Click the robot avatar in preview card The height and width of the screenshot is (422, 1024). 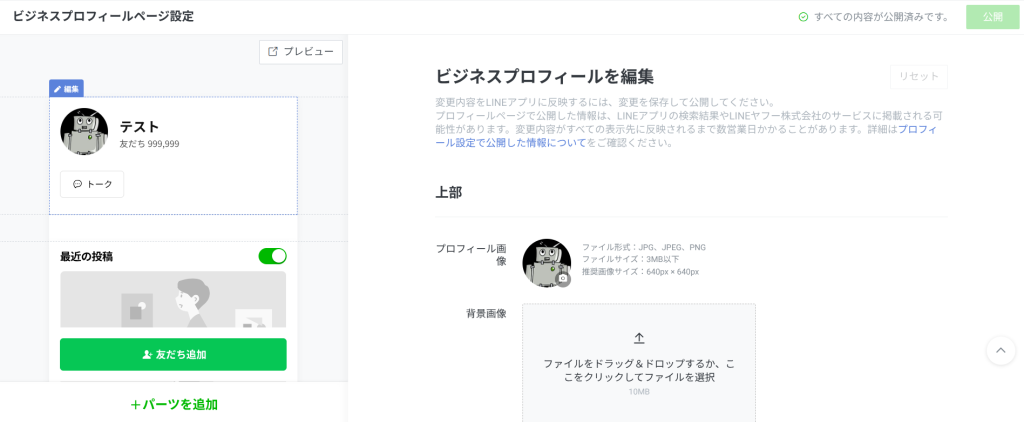pyautogui.click(x=84, y=131)
